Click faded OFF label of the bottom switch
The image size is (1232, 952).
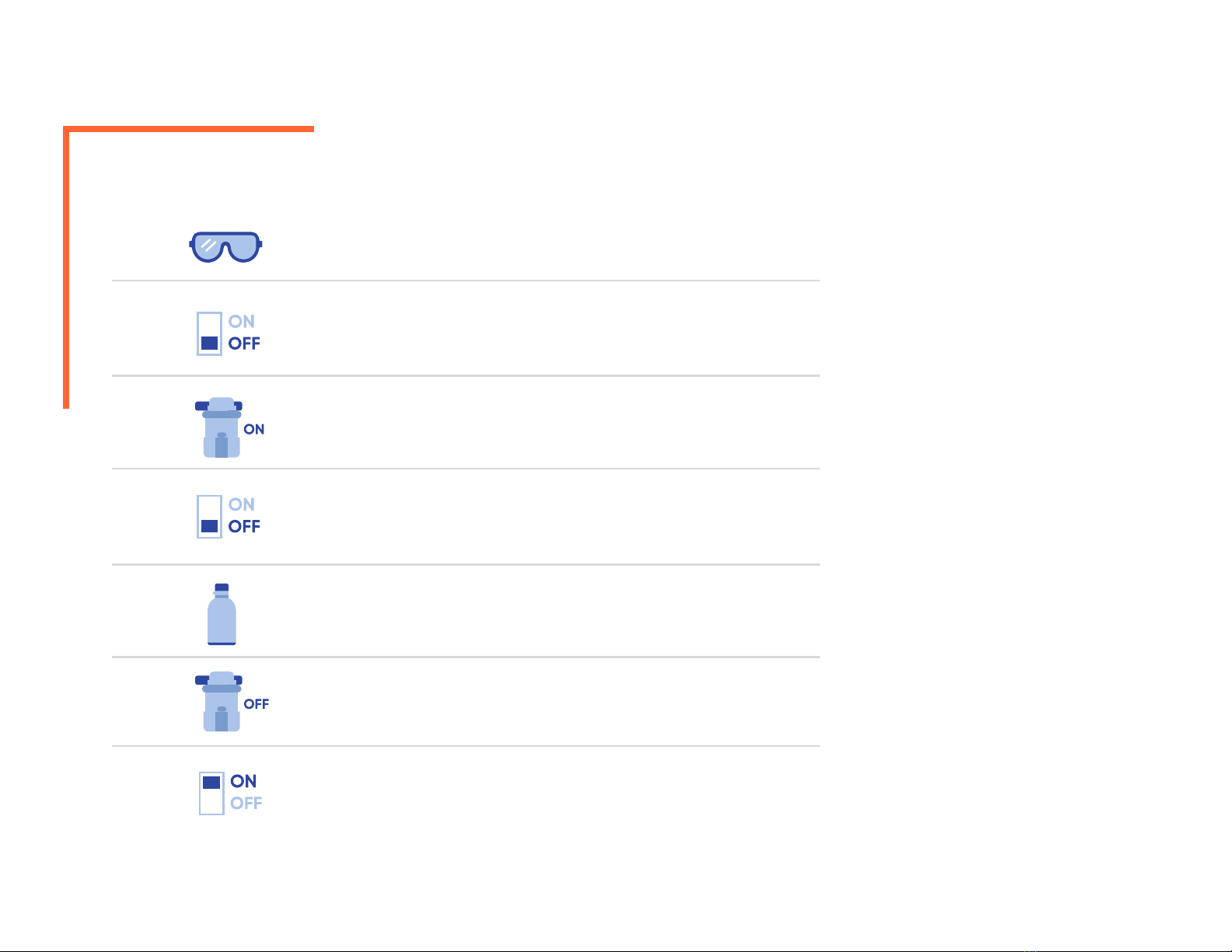(246, 804)
